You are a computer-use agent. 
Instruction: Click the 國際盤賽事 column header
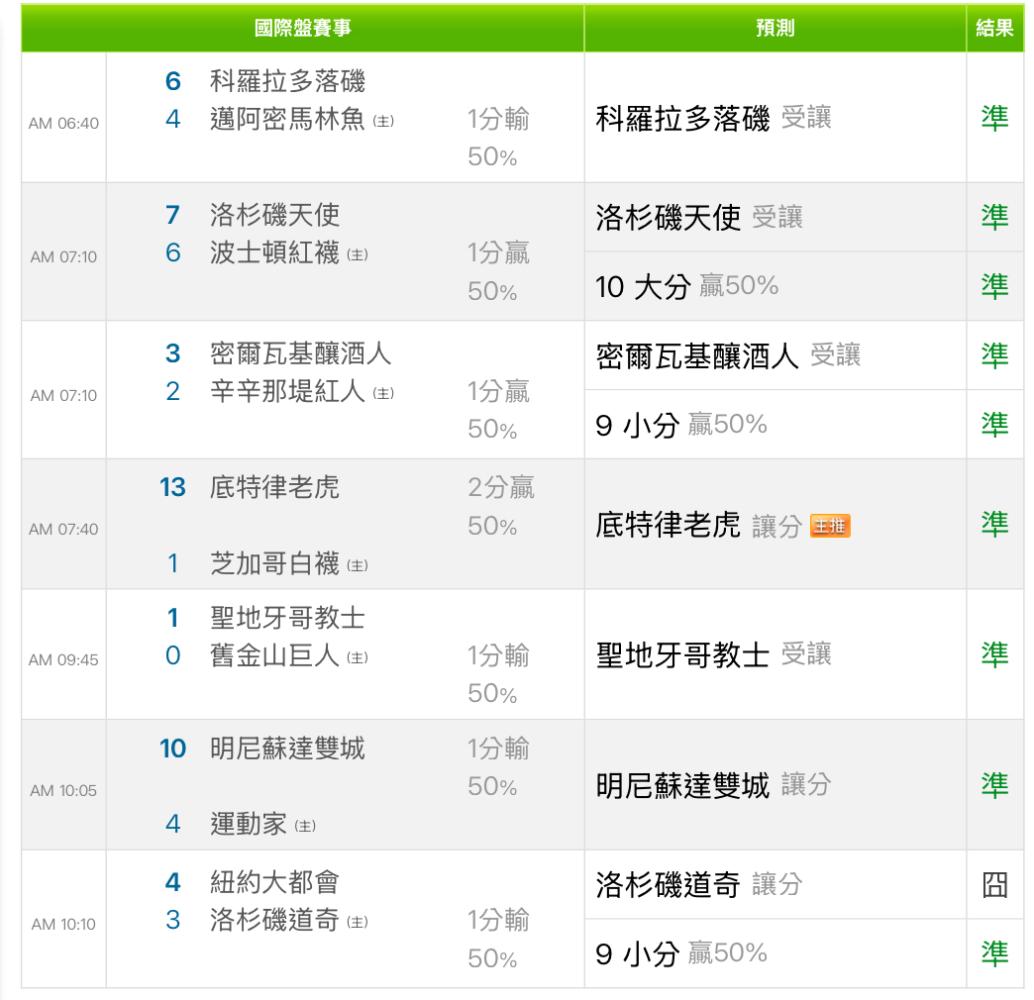pyautogui.click(x=303, y=28)
